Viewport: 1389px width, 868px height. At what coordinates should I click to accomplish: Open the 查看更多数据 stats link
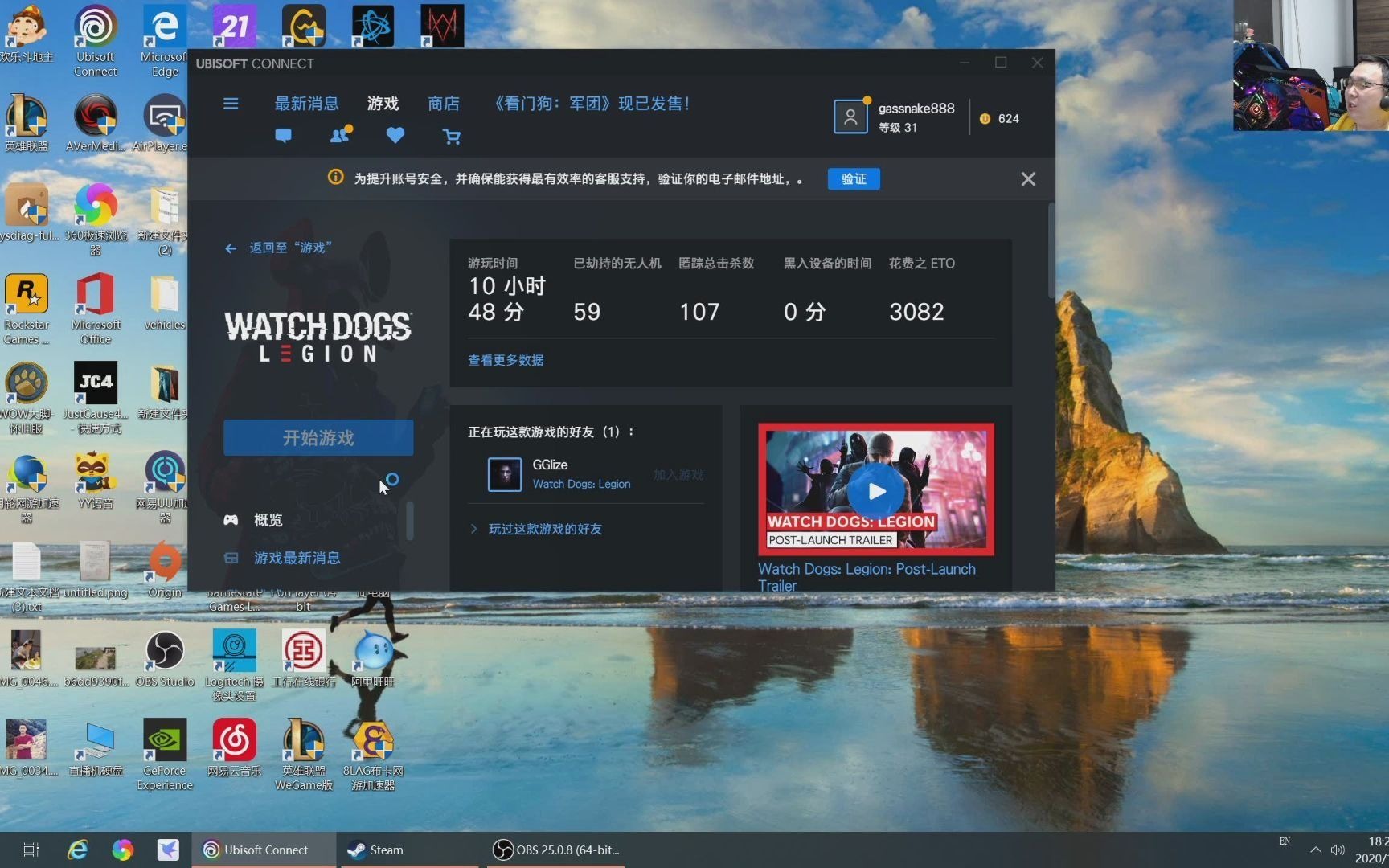pos(506,360)
